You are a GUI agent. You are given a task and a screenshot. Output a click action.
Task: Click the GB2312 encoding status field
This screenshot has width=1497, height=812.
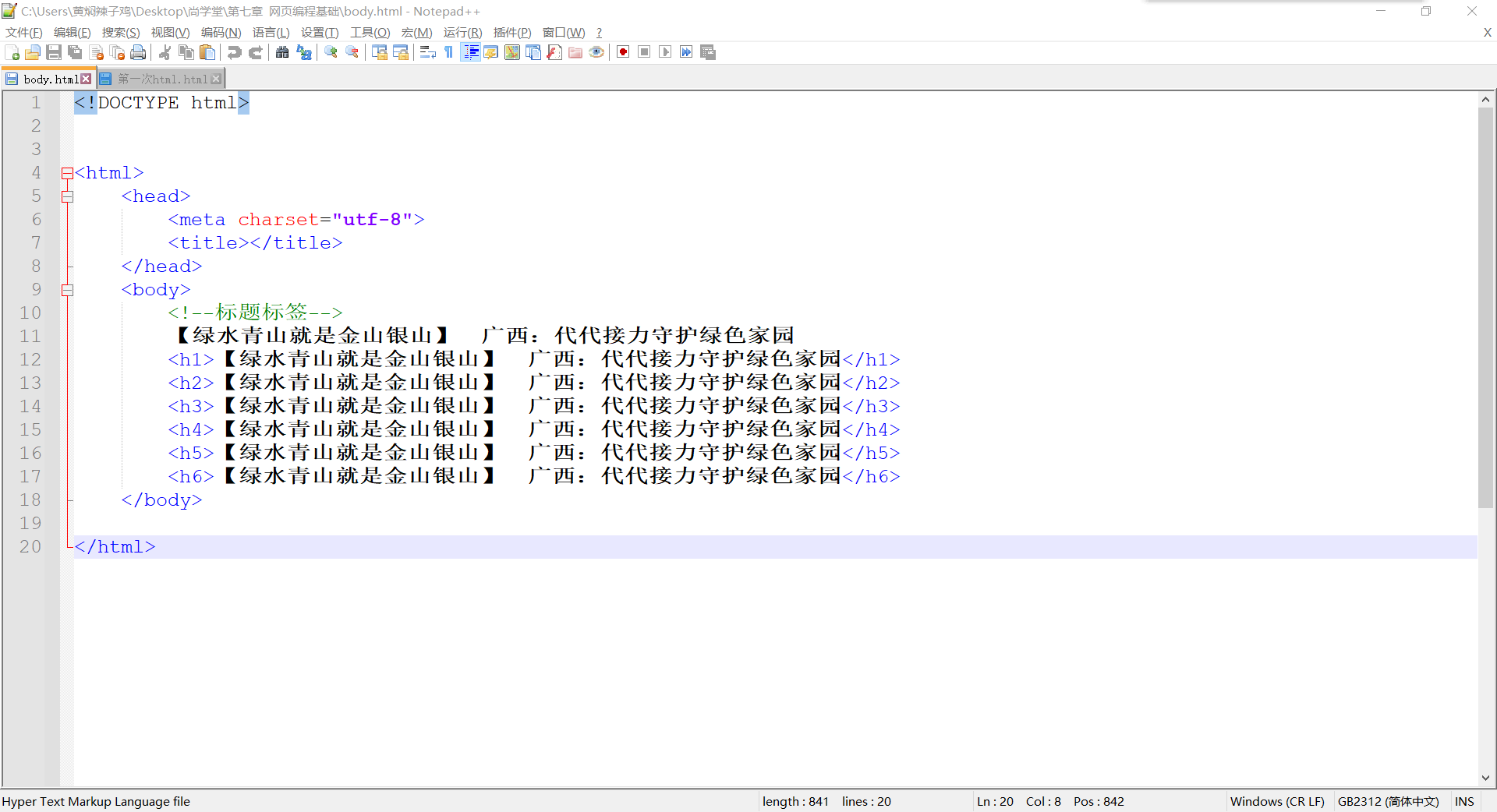click(1389, 801)
